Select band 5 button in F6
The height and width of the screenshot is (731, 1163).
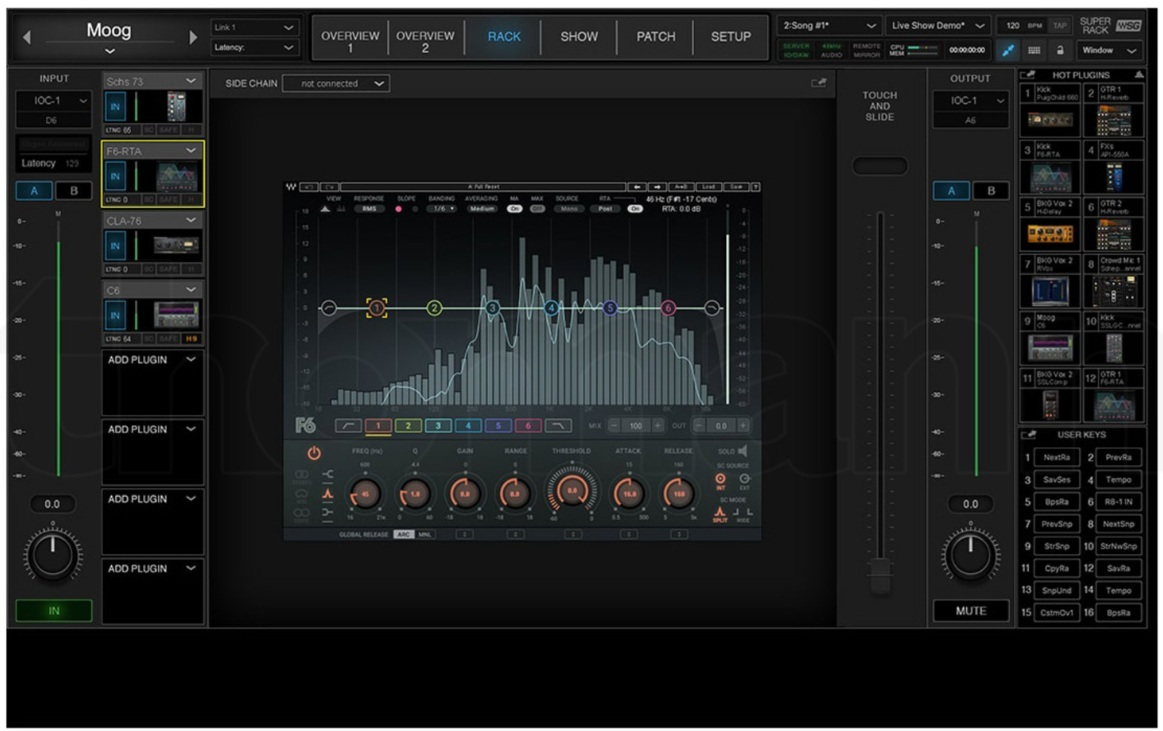click(498, 426)
